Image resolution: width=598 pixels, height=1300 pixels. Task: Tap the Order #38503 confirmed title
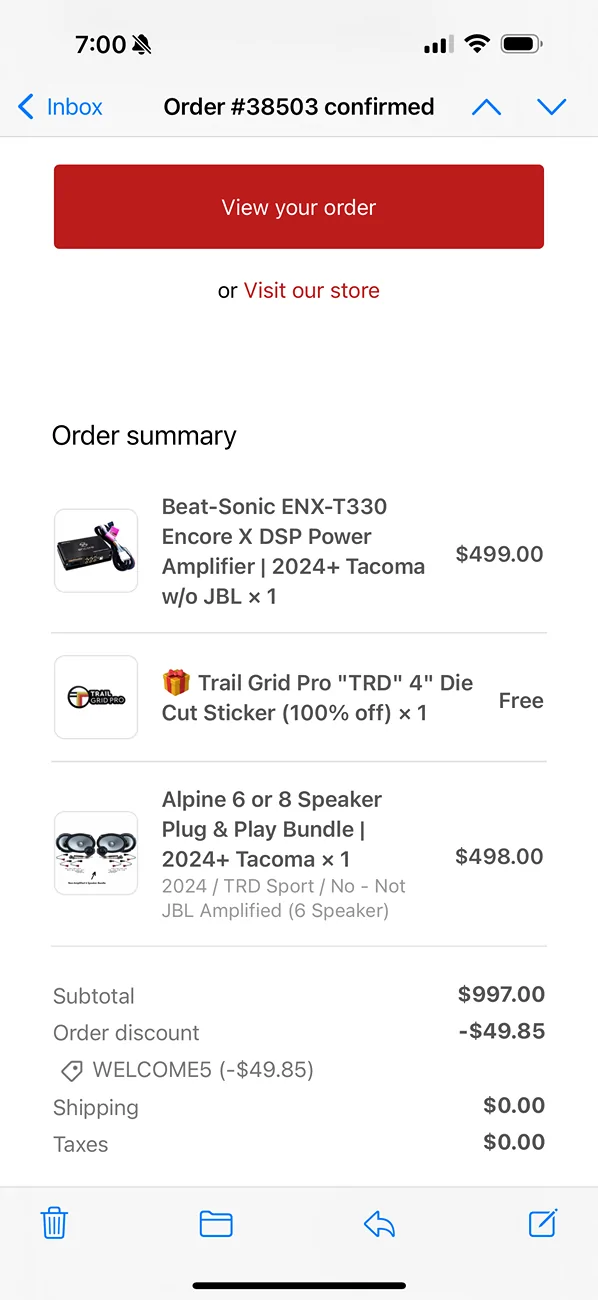[x=298, y=106]
